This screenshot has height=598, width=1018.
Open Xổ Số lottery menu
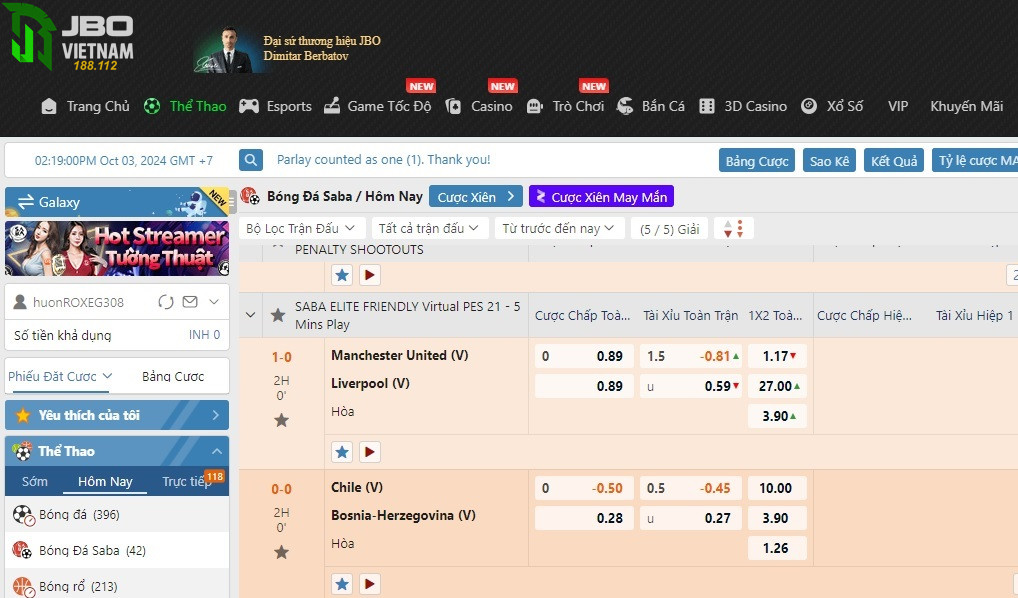(832, 106)
